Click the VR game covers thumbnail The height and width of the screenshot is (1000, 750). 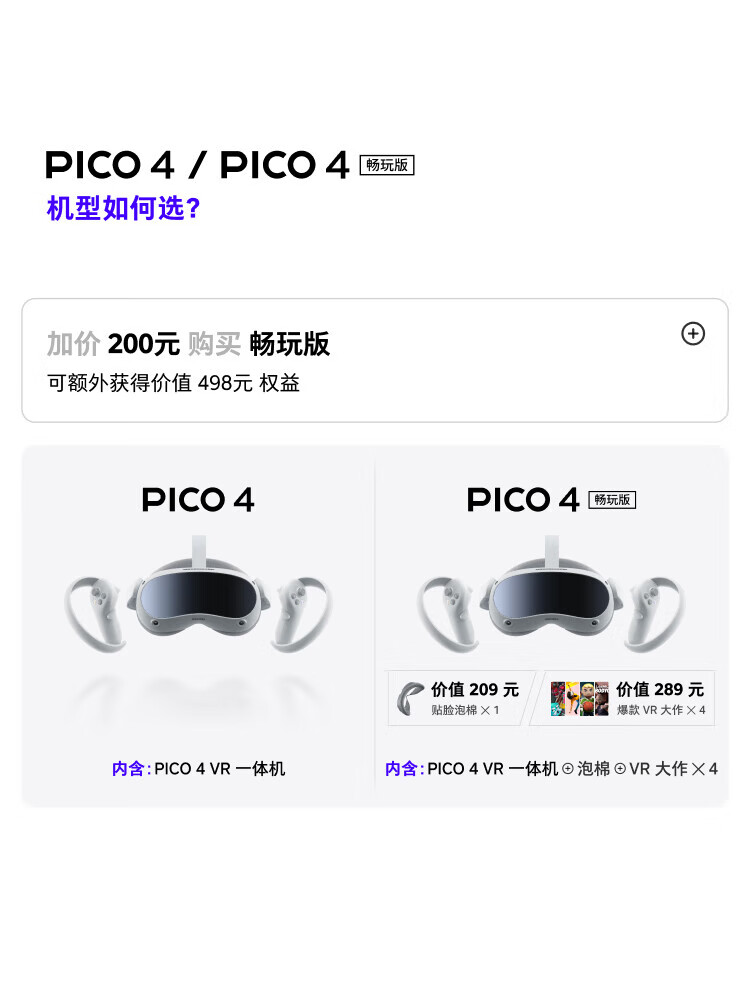580,698
